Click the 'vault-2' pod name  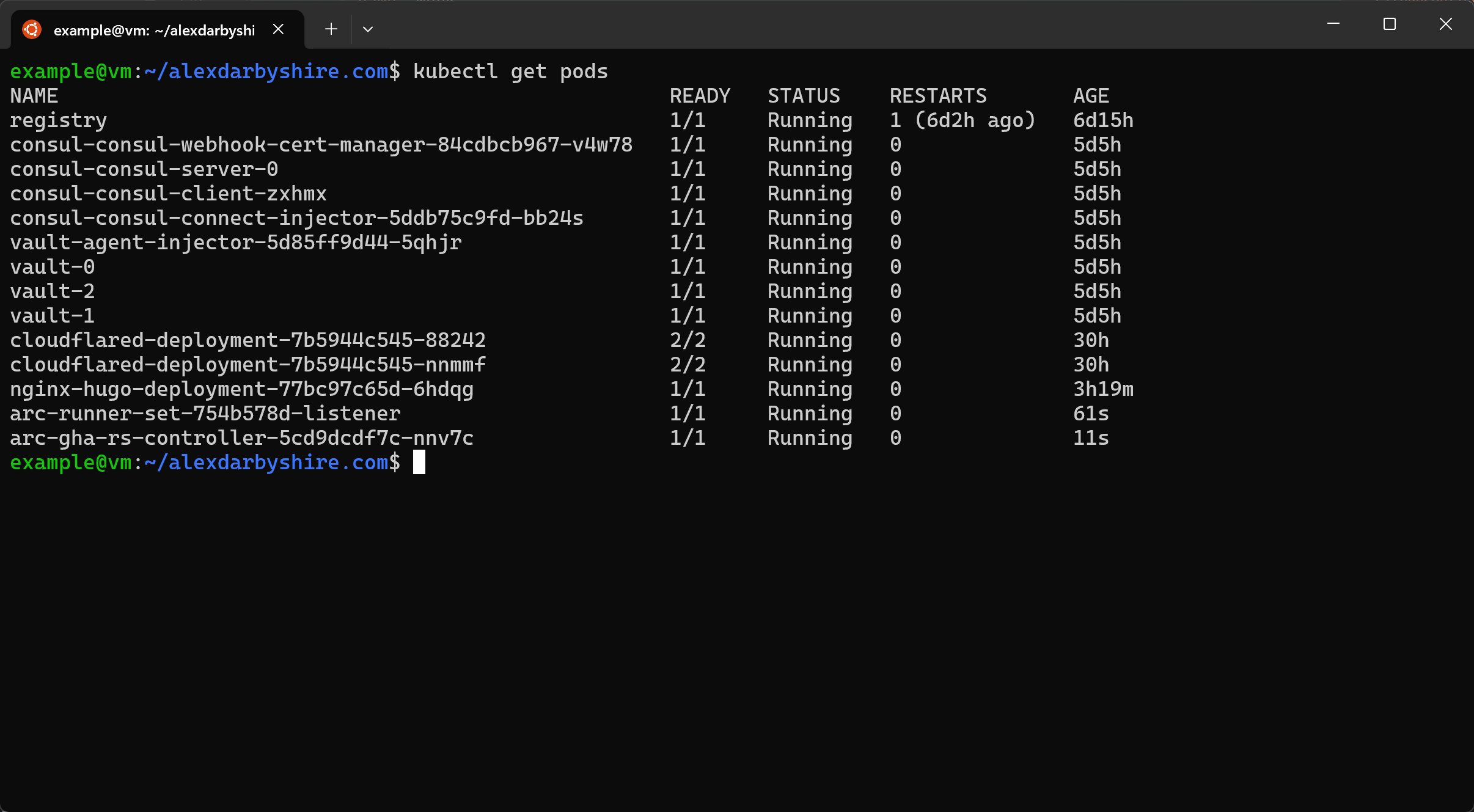pos(53,291)
